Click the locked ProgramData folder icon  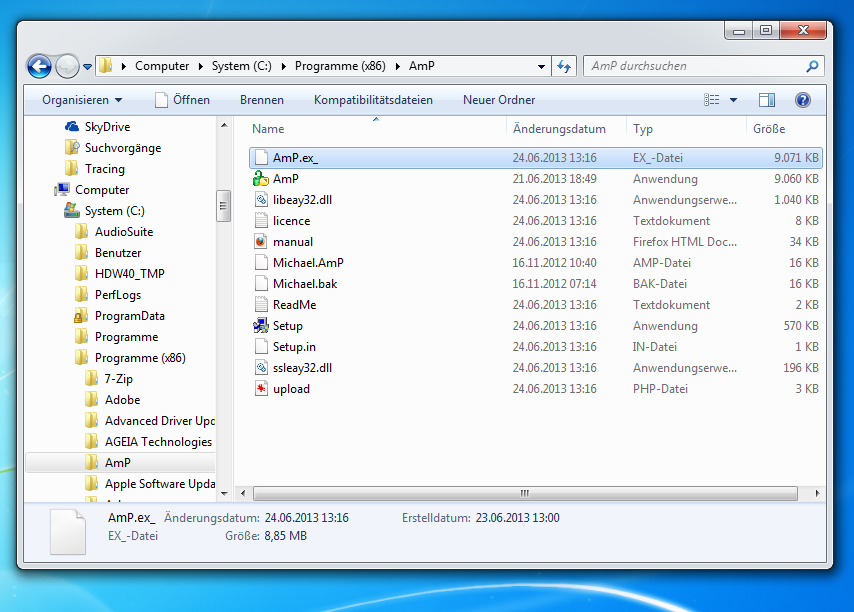click(x=82, y=316)
